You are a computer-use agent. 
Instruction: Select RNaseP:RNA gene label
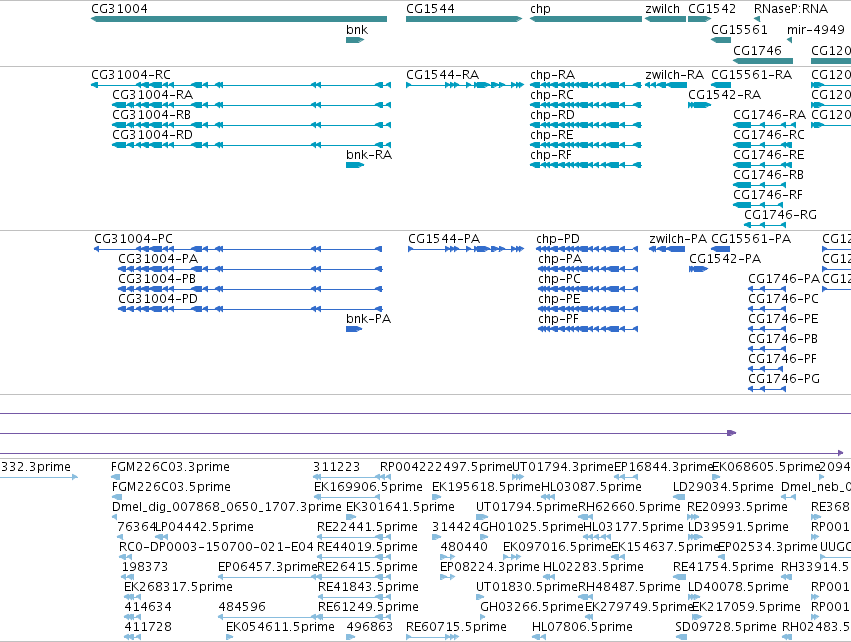coord(791,9)
